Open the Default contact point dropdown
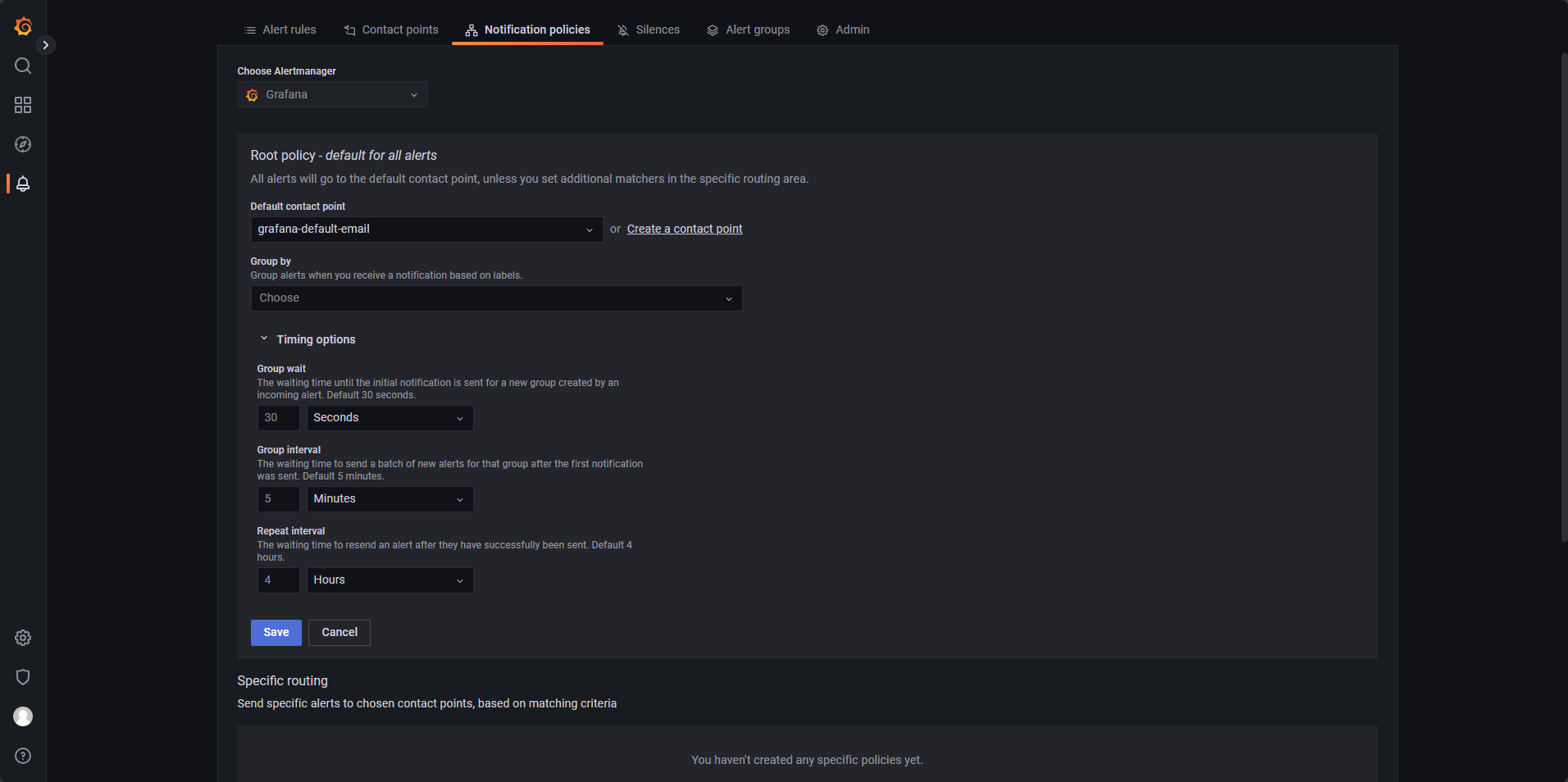The width and height of the screenshot is (1568, 782). [x=426, y=230]
